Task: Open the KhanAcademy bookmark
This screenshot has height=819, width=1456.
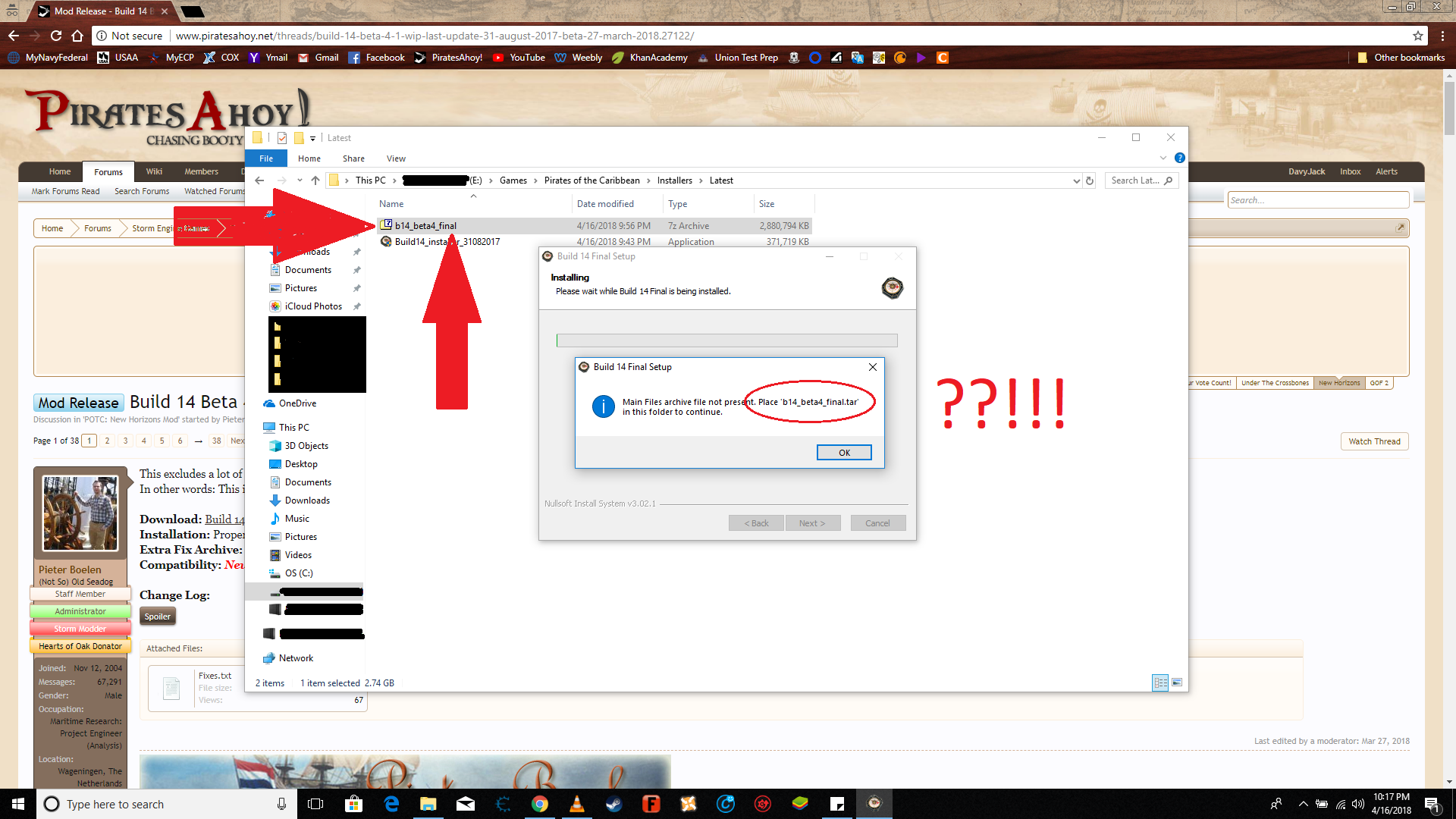Action: 650,58
